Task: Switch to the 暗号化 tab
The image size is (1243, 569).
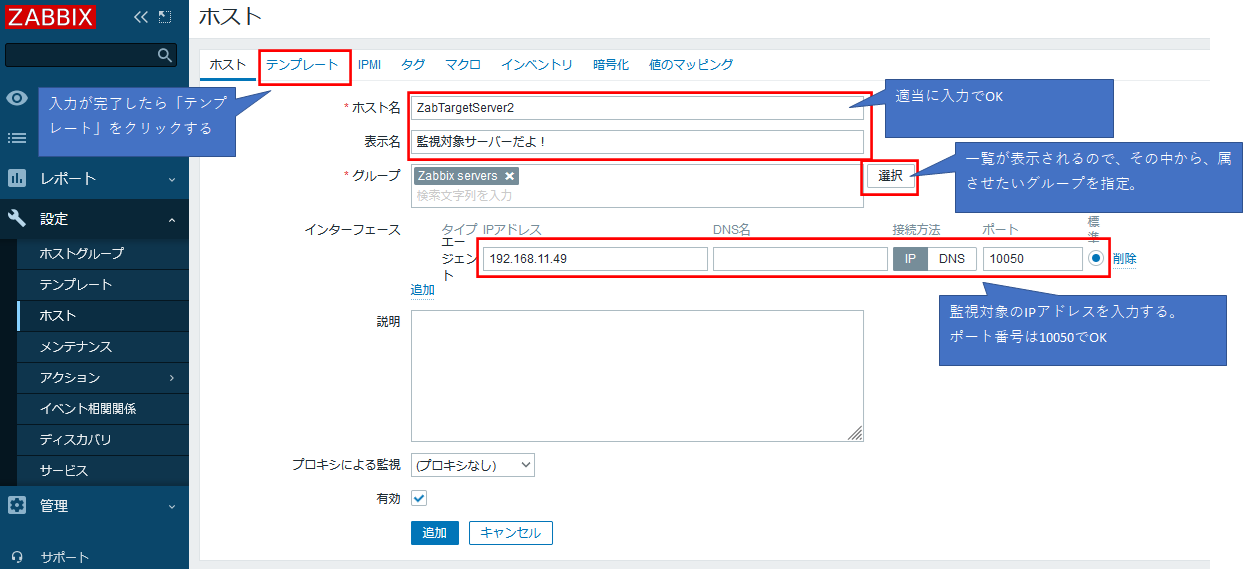Action: [x=611, y=65]
